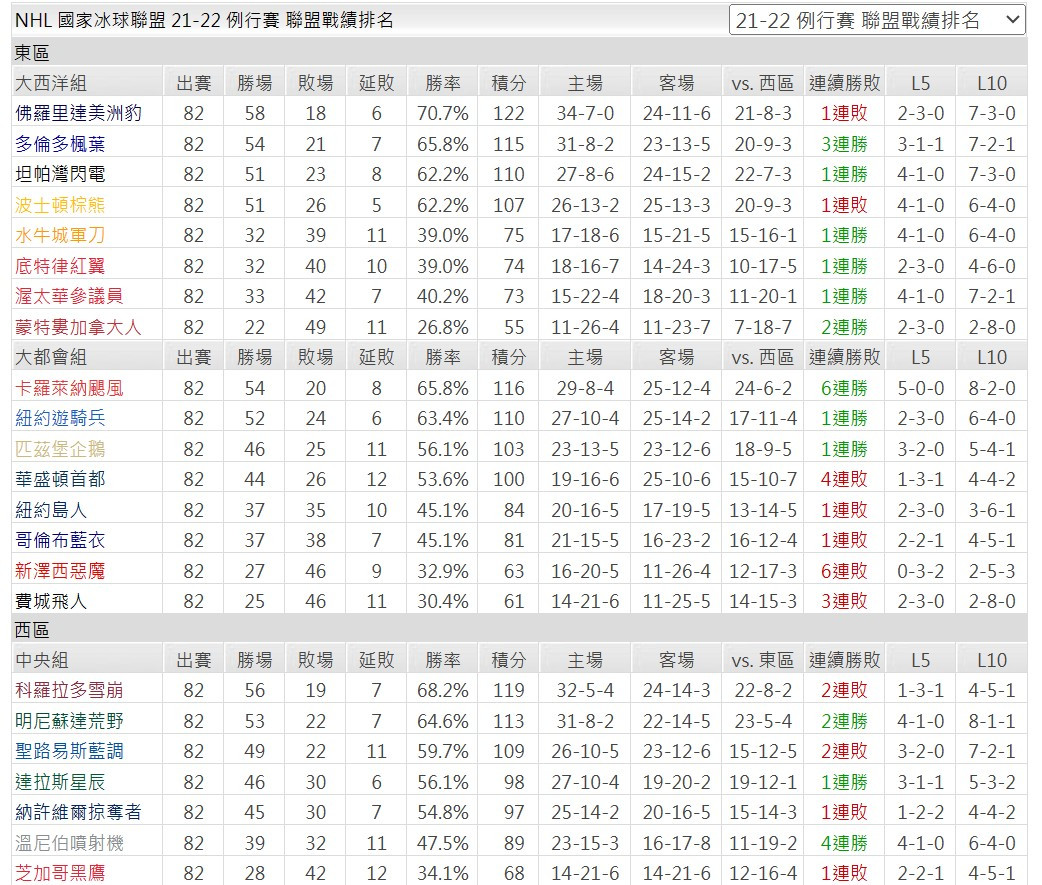
Task: Click 坦帕灣閃電's home record 27-8-6
Action: coord(585,174)
